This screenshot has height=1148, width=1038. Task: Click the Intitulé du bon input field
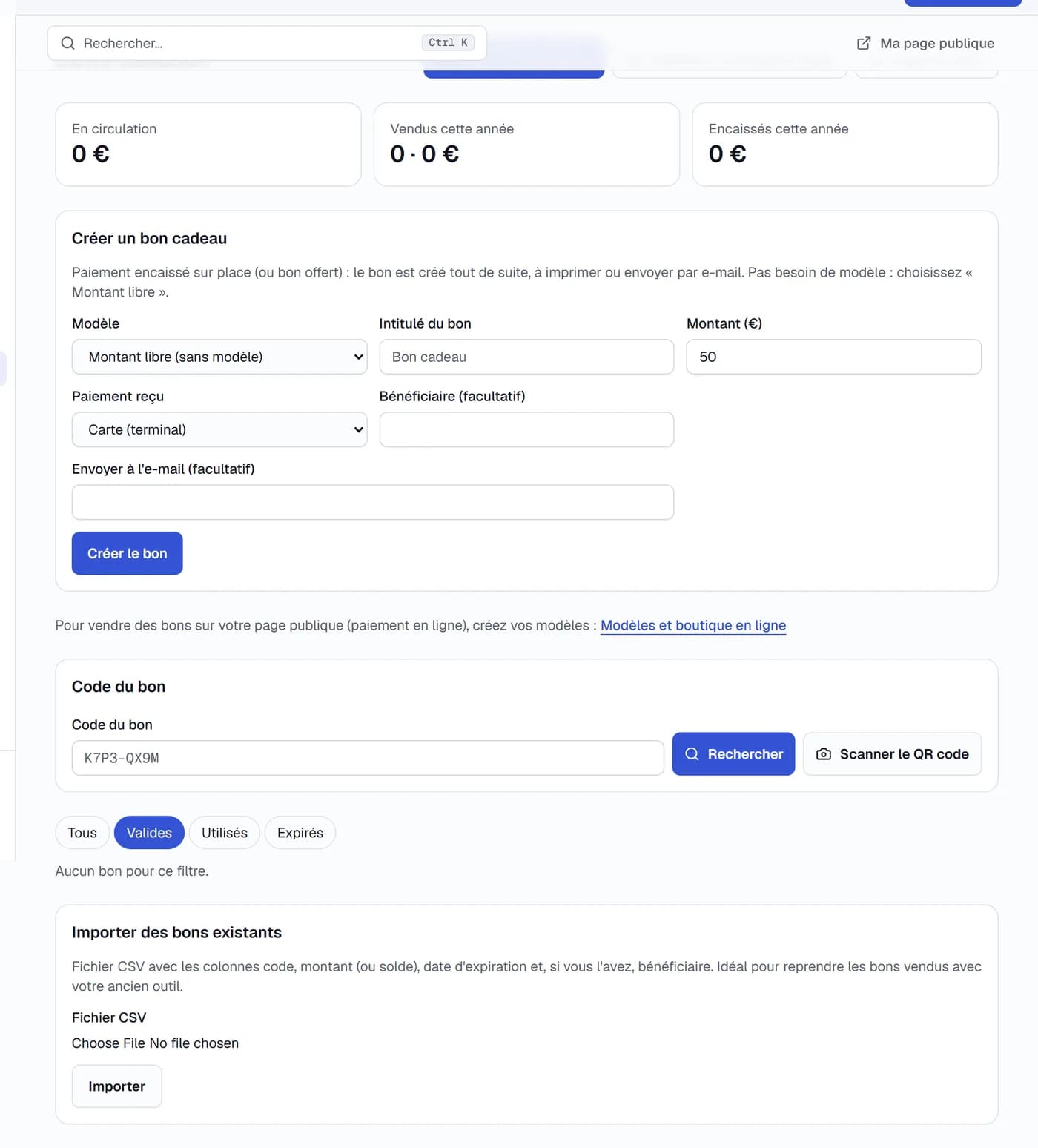click(x=526, y=357)
